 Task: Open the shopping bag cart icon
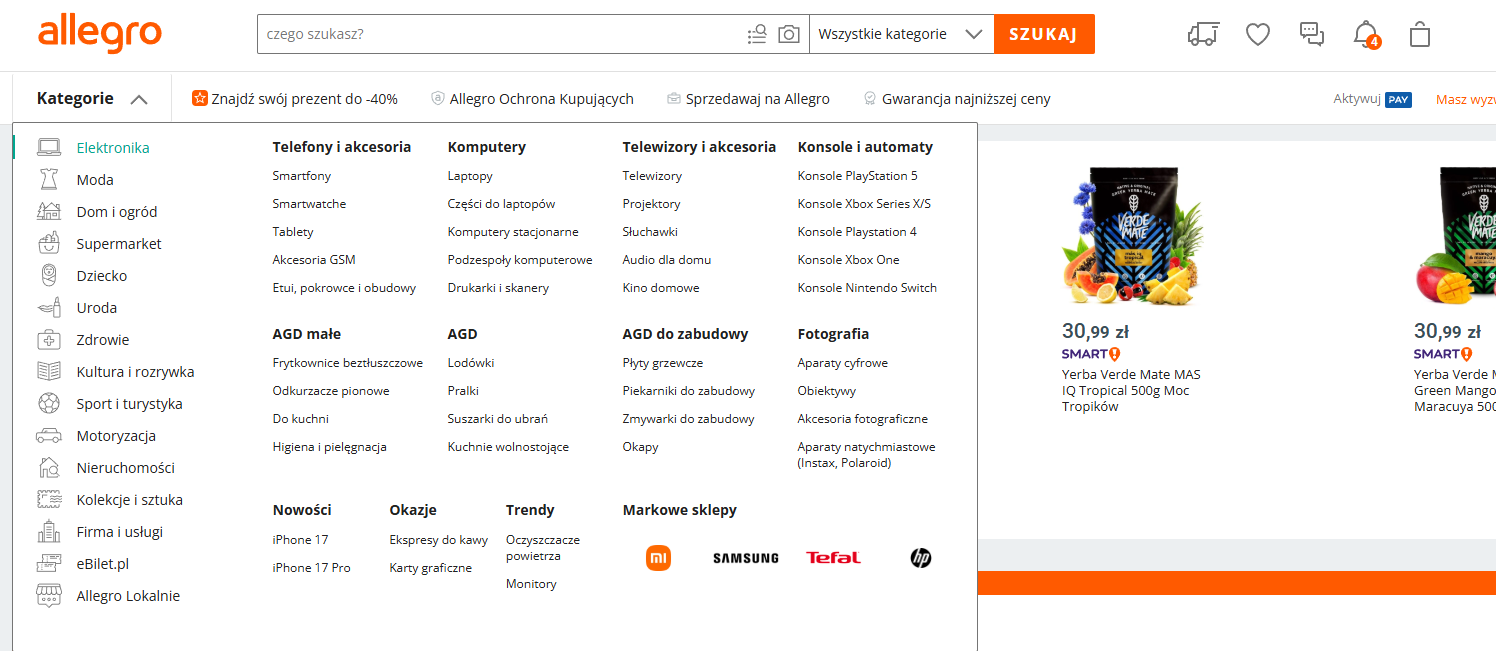[x=1419, y=34]
